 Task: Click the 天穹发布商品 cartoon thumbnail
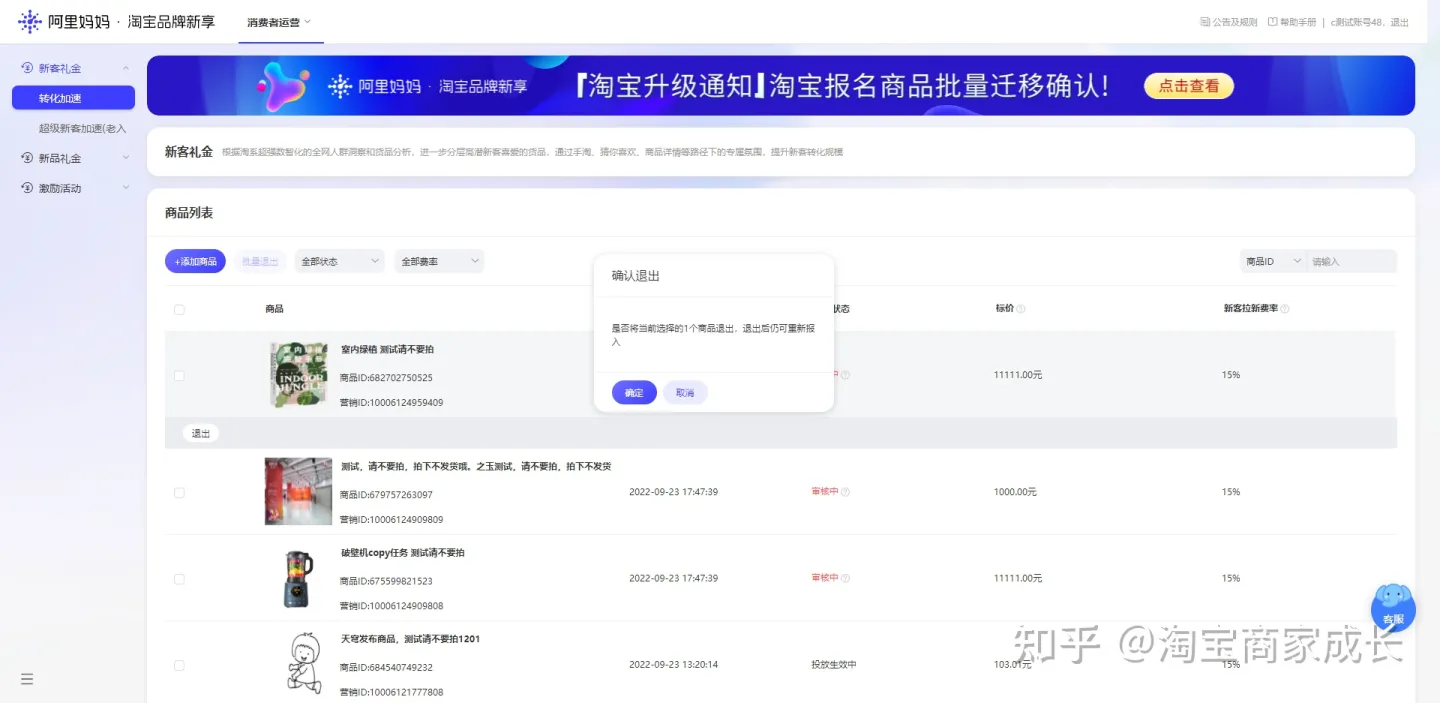pyautogui.click(x=303, y=663)
